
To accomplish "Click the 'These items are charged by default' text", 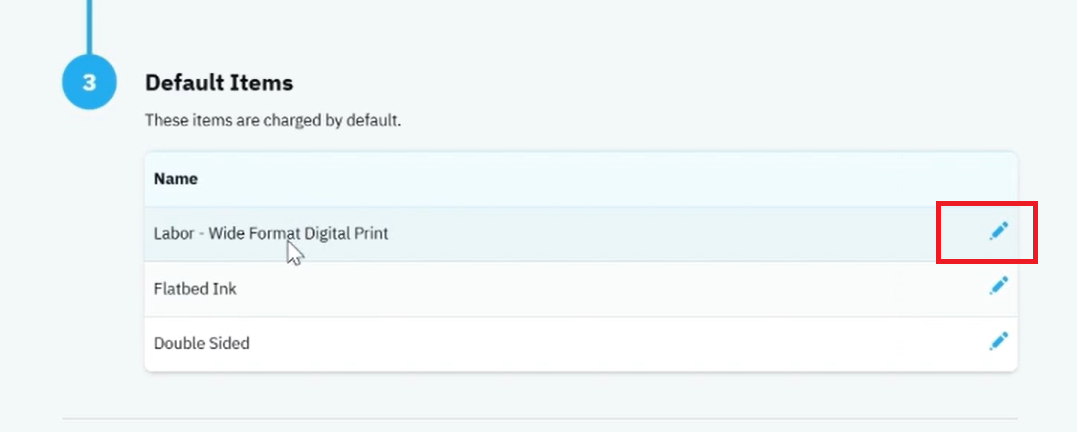I will coord(273,121).
